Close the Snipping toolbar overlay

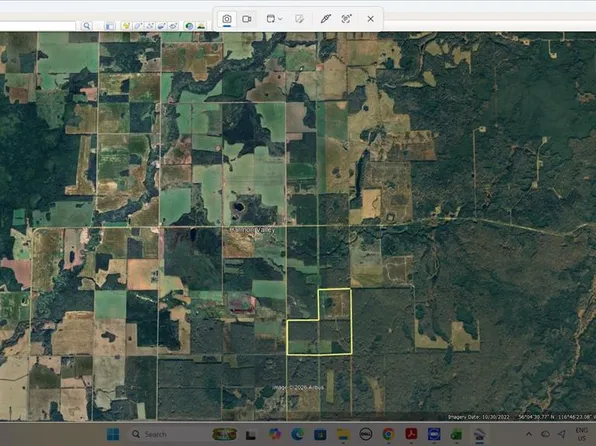coord(371,19)
